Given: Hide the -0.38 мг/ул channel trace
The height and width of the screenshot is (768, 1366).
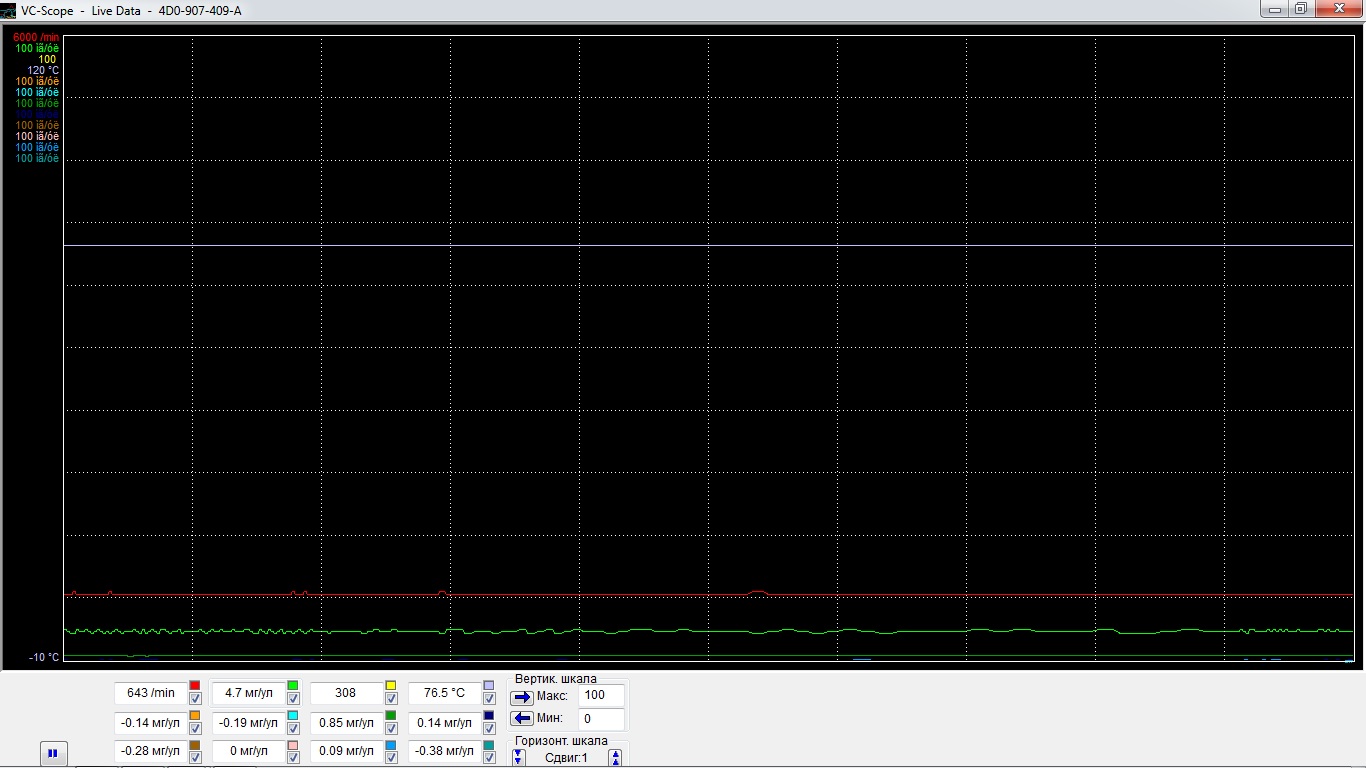Looking at the screenshot, I should click(489, 758).
